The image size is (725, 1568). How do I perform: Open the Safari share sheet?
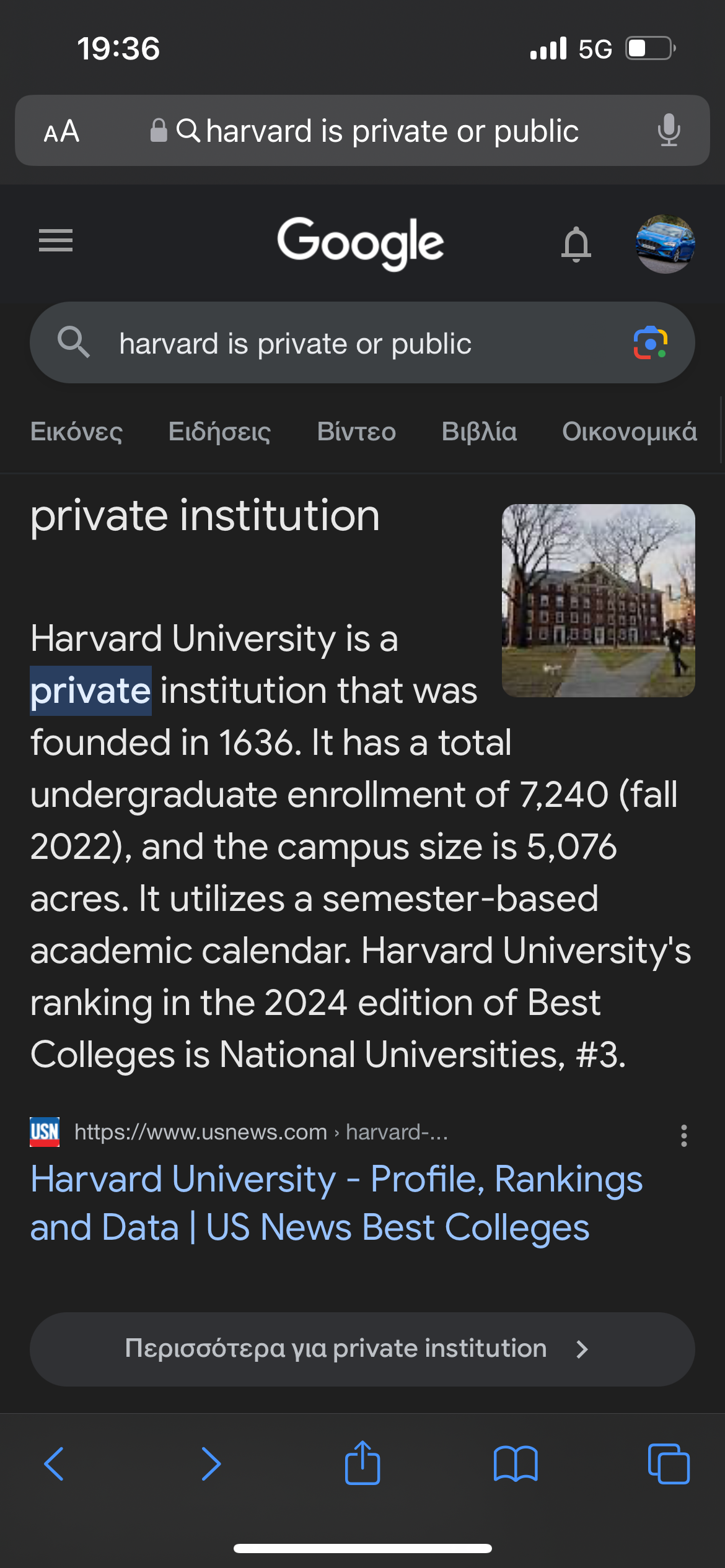point(362,1463)
